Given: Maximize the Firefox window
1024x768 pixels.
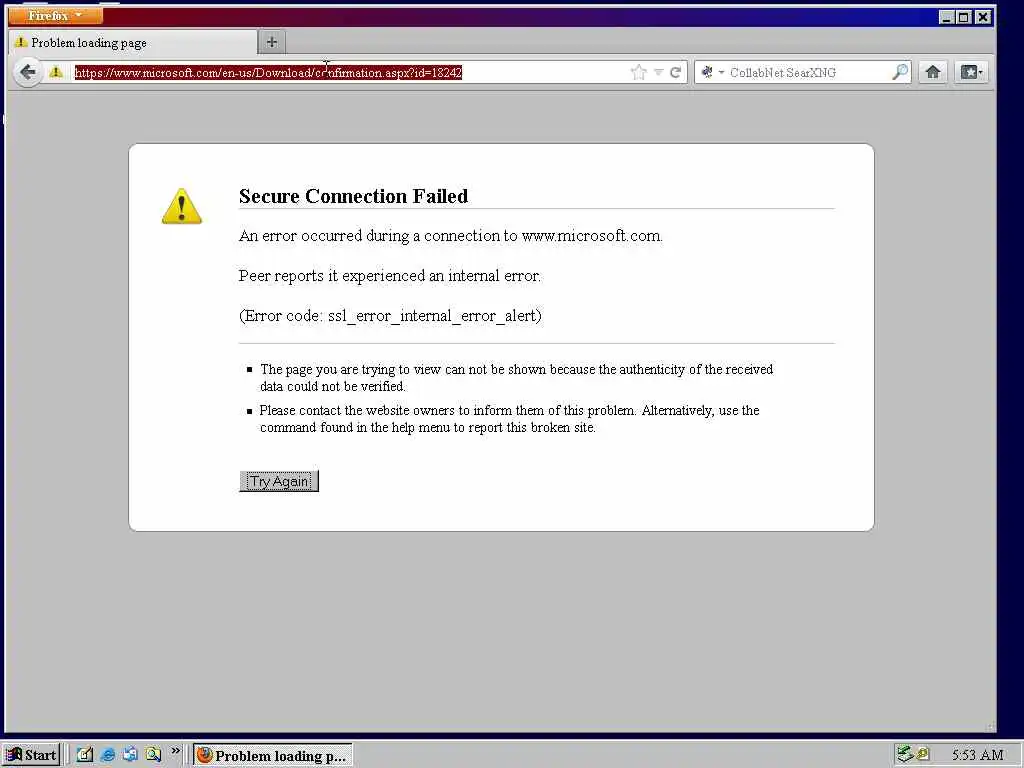Looking at the screenshot, I should pyautogui.click(x=964, y=18).
